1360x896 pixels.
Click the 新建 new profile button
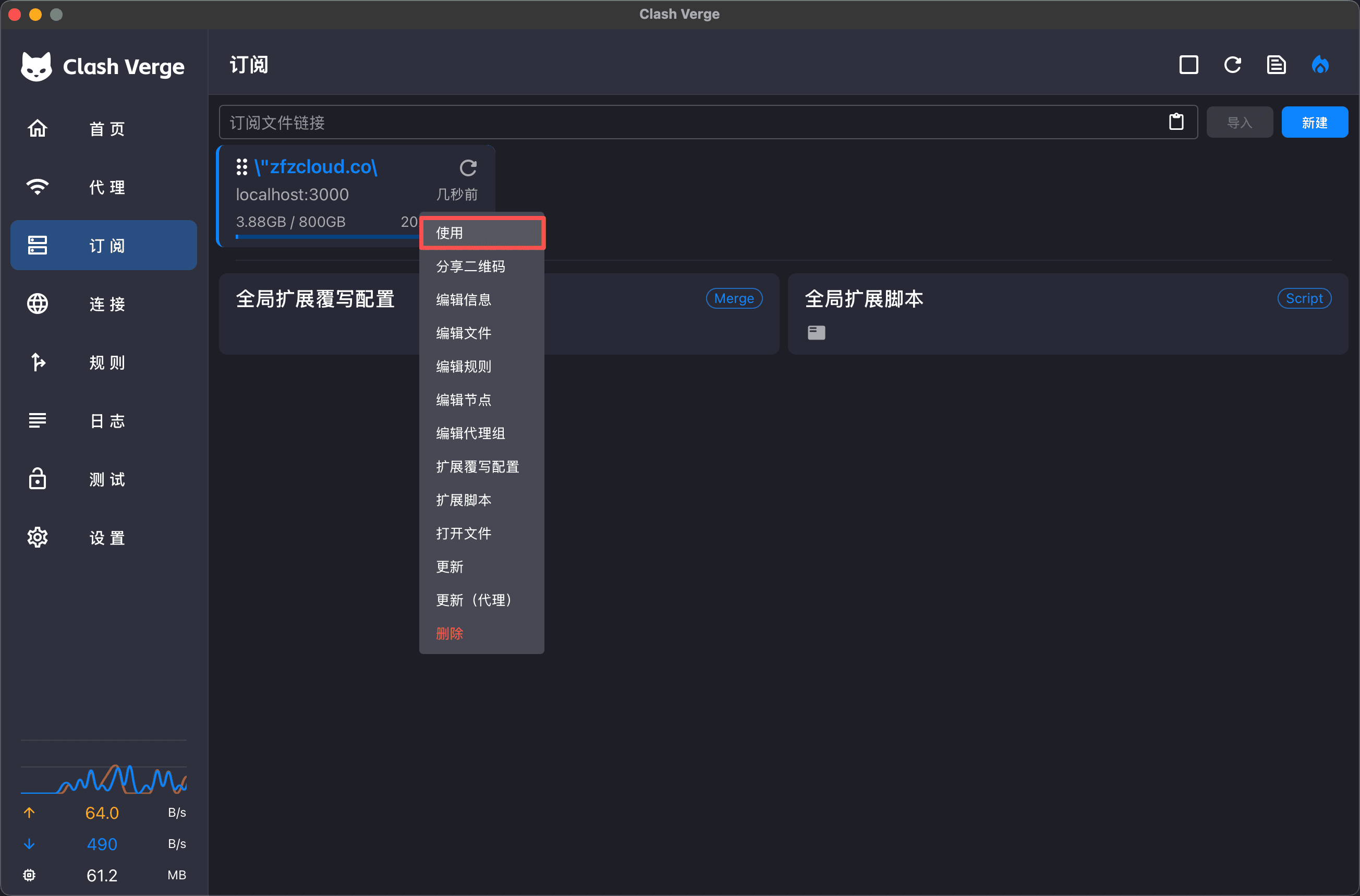1314,122
